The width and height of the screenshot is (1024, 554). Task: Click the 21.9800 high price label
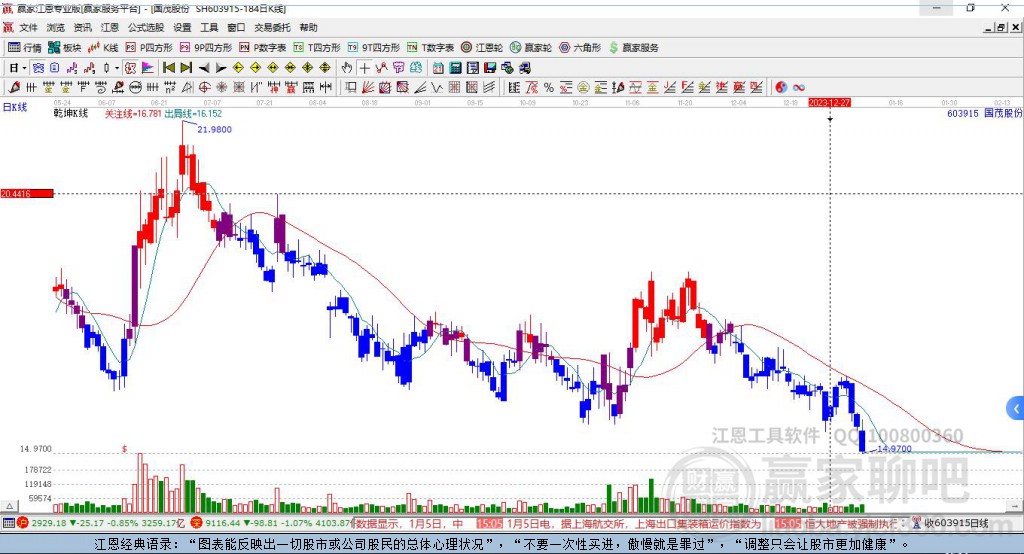tap(214, 129)
